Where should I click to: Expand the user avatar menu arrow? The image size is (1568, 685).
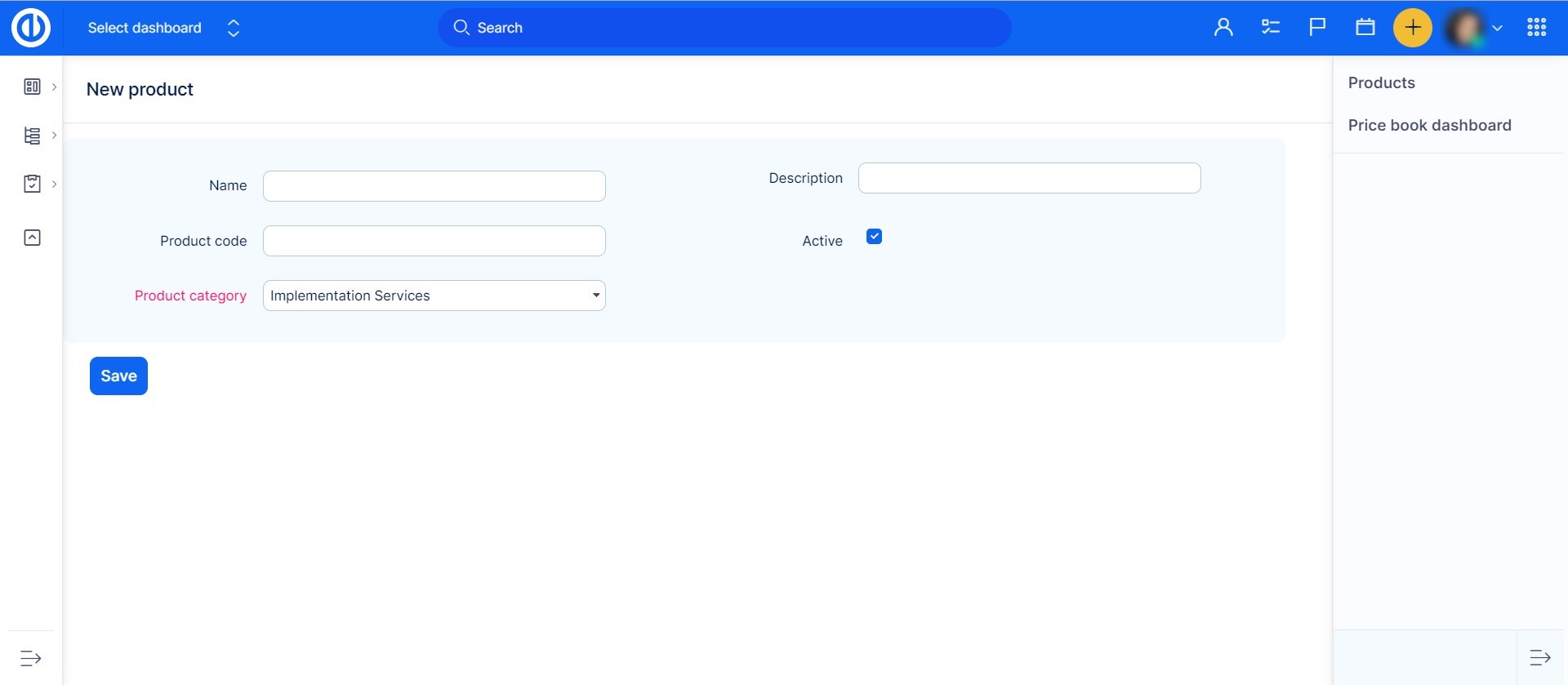tap(1497, 28)
